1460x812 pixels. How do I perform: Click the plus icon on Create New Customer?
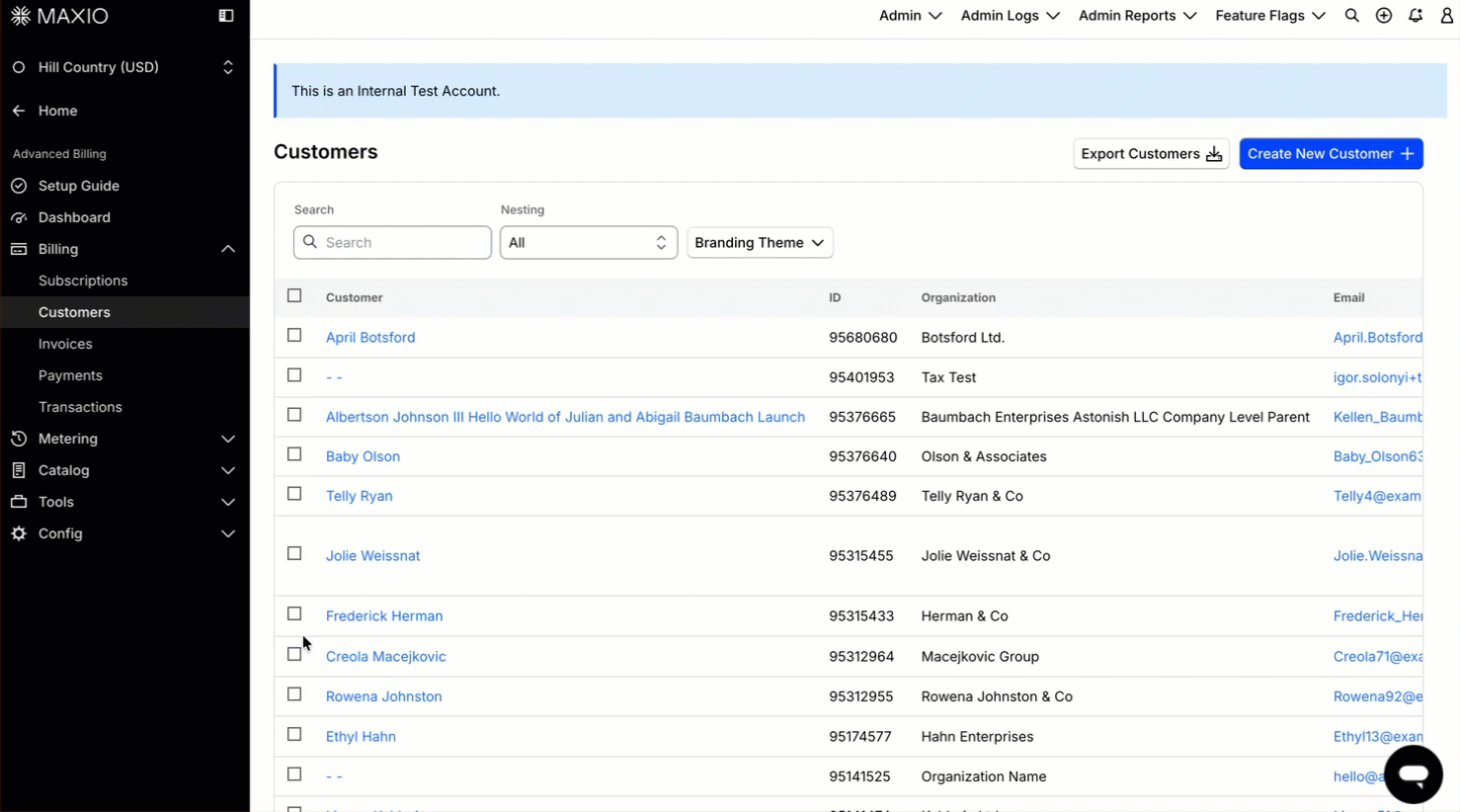tap(1407, 154)
